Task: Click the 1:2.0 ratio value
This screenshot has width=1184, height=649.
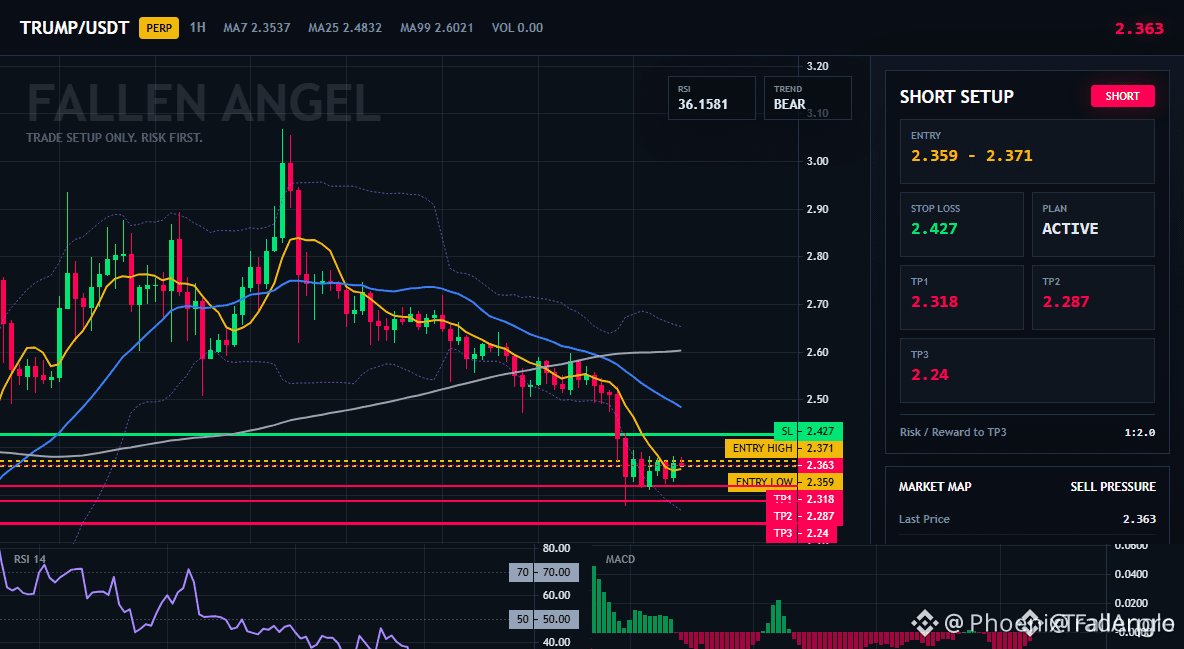Action: tap(1140, 432)
